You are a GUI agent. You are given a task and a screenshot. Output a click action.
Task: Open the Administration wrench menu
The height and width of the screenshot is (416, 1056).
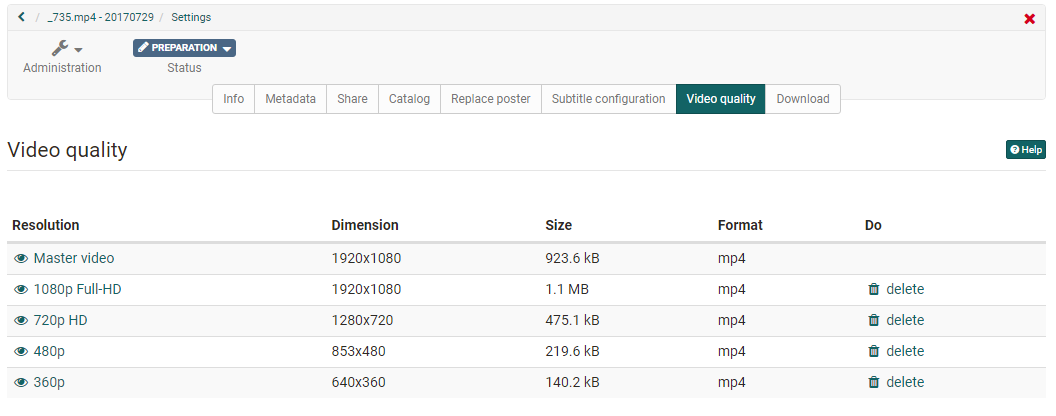pyautogui.click(x=65, y=49)
